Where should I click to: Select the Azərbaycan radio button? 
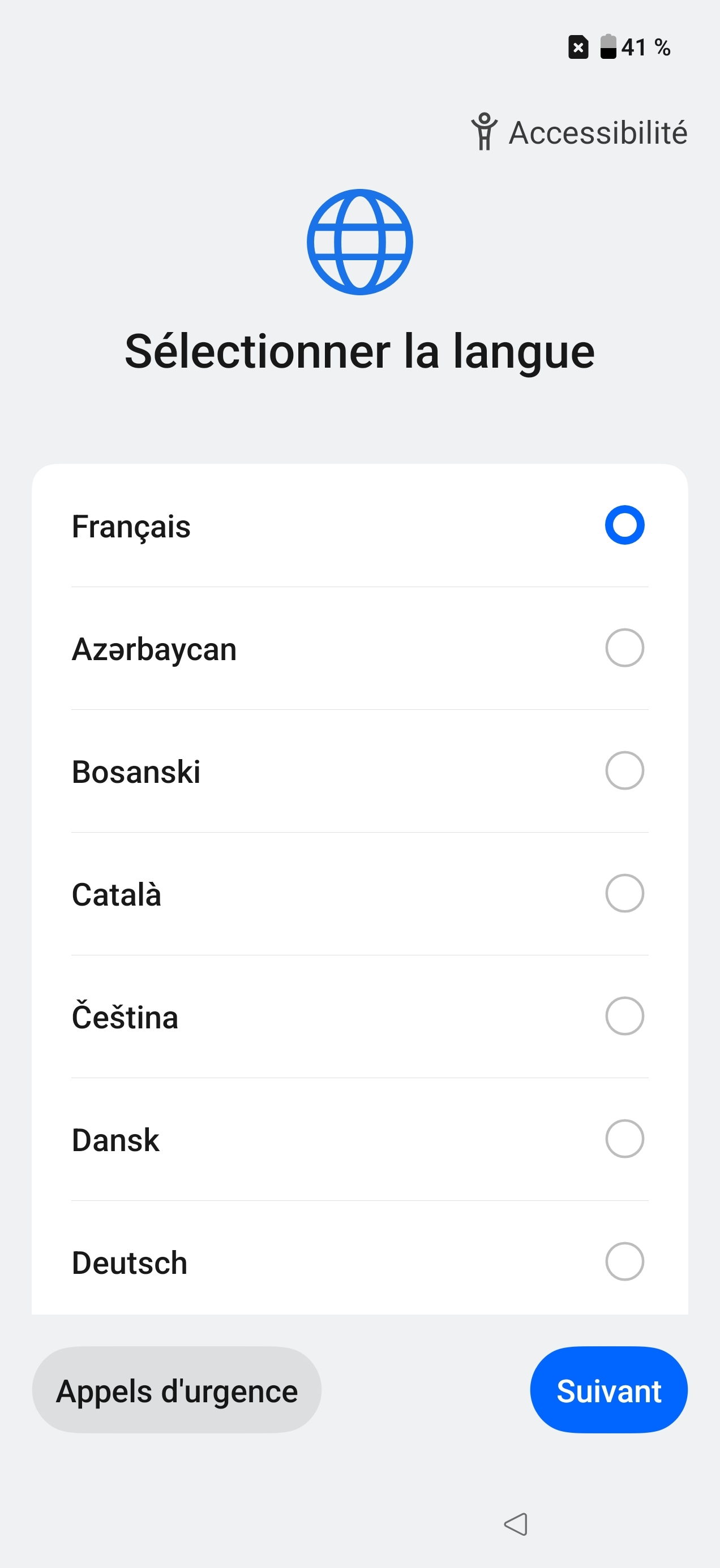pyautogui.click(x=624, y=648)
